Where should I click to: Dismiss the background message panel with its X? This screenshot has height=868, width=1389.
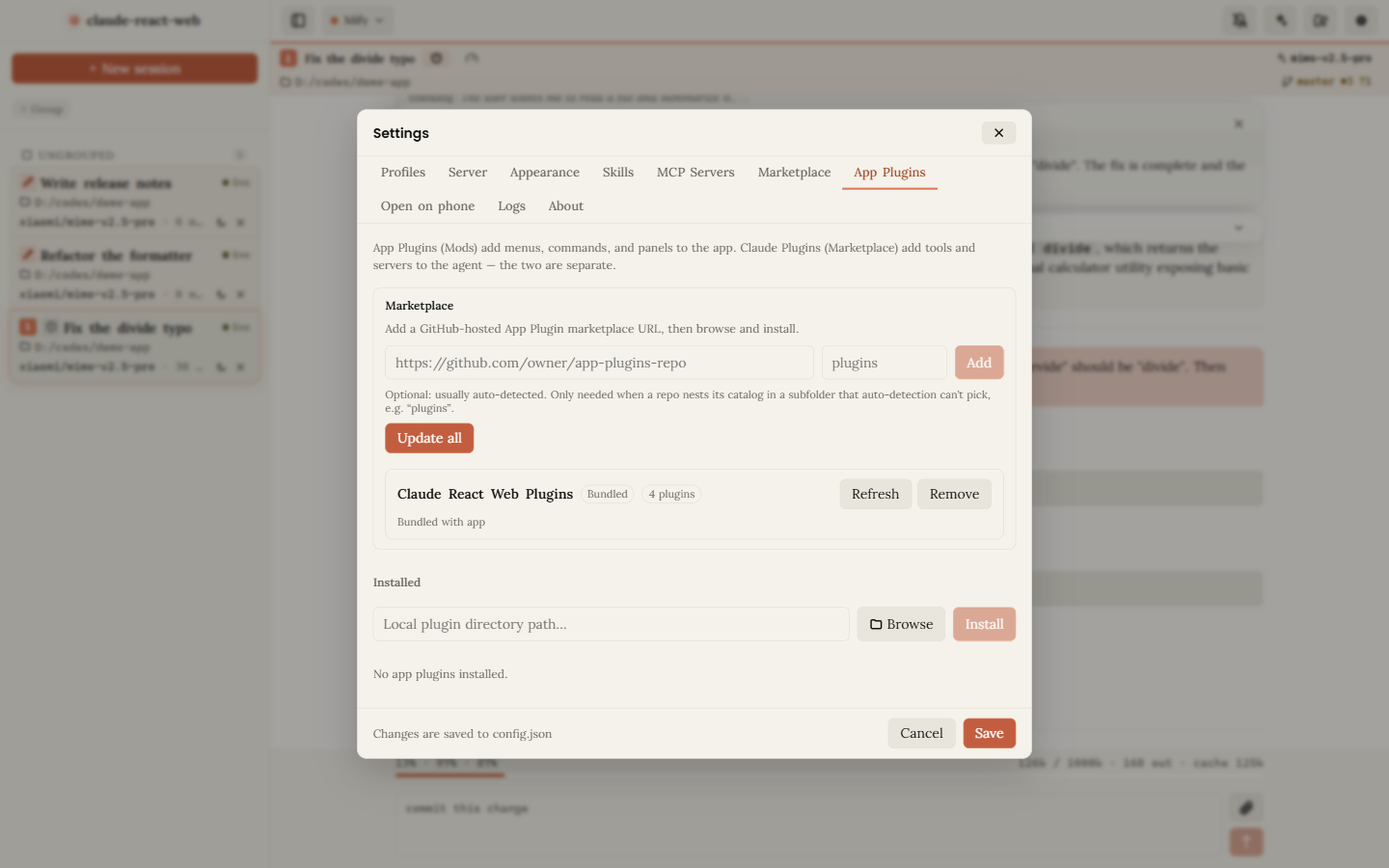(x=1239, y=123)
